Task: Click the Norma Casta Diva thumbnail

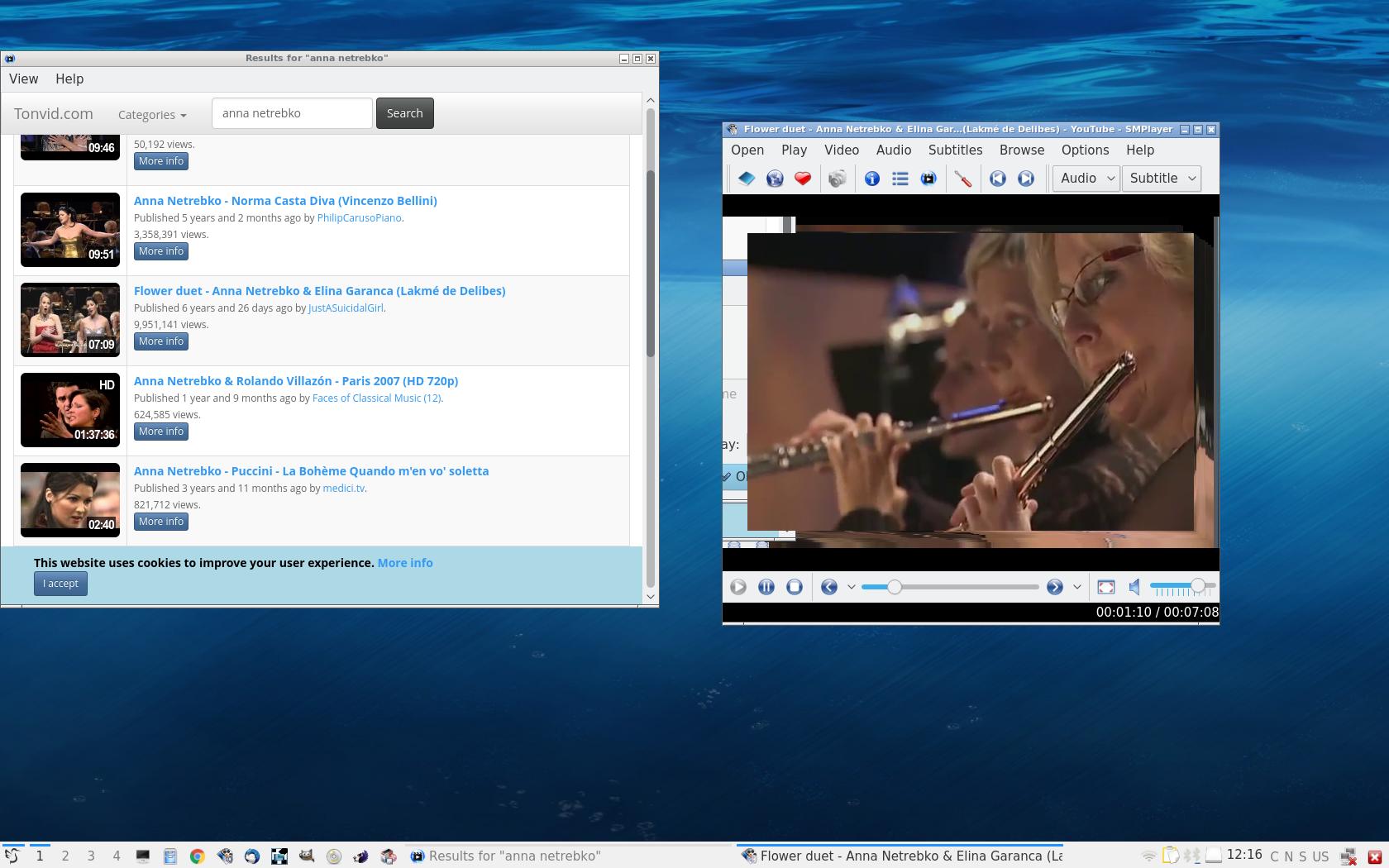Action: click(x=70, y=230)
